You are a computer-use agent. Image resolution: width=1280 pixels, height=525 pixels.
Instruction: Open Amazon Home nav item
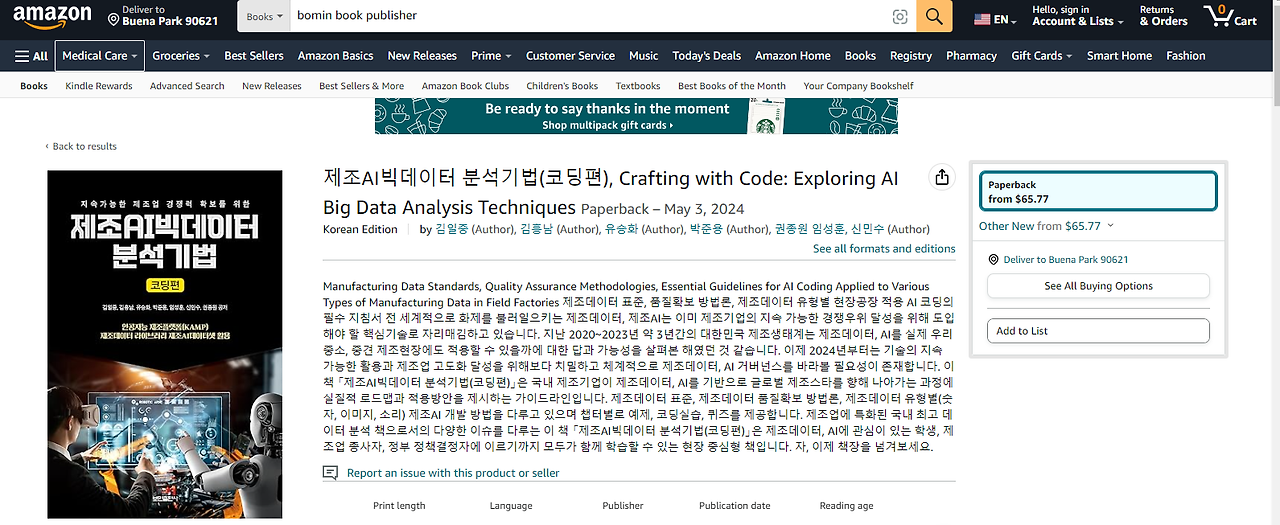click(x=792, y=56)
